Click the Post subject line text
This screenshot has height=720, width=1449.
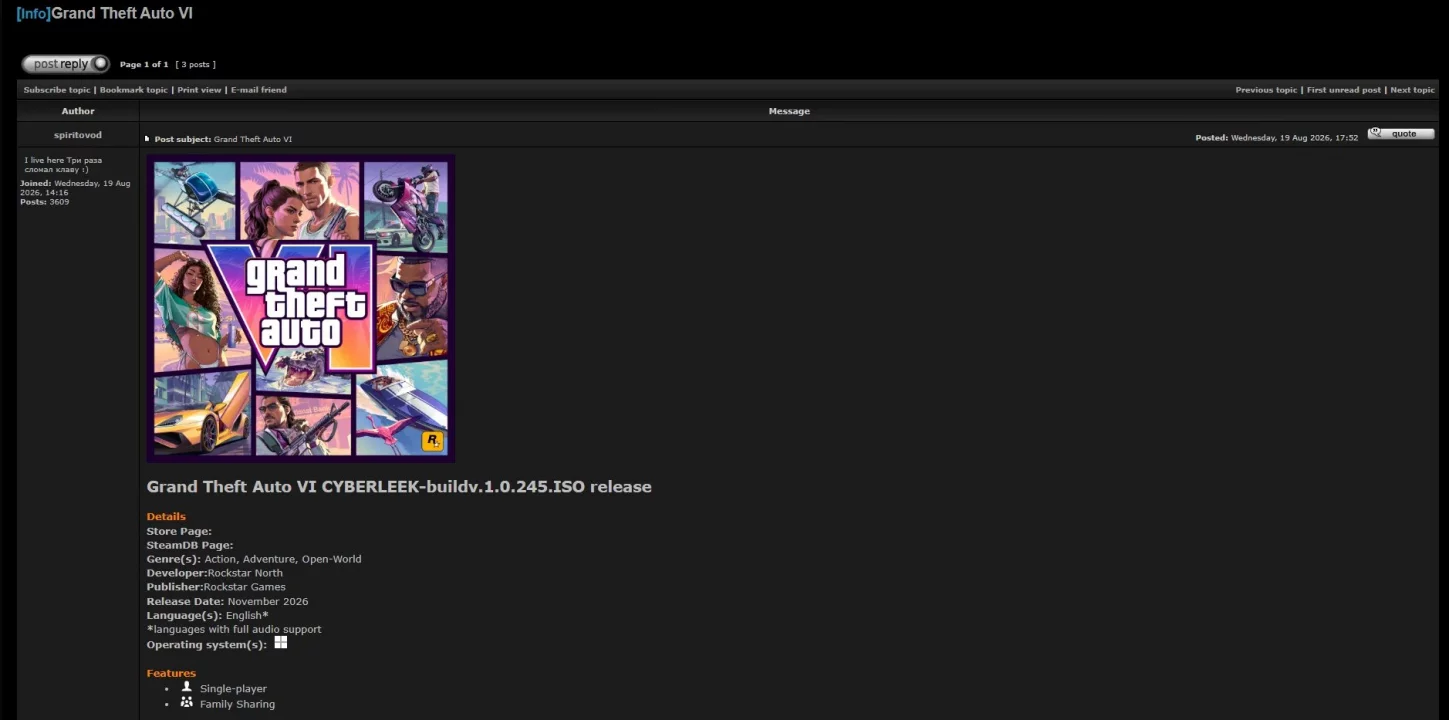[x=223, y=139]
